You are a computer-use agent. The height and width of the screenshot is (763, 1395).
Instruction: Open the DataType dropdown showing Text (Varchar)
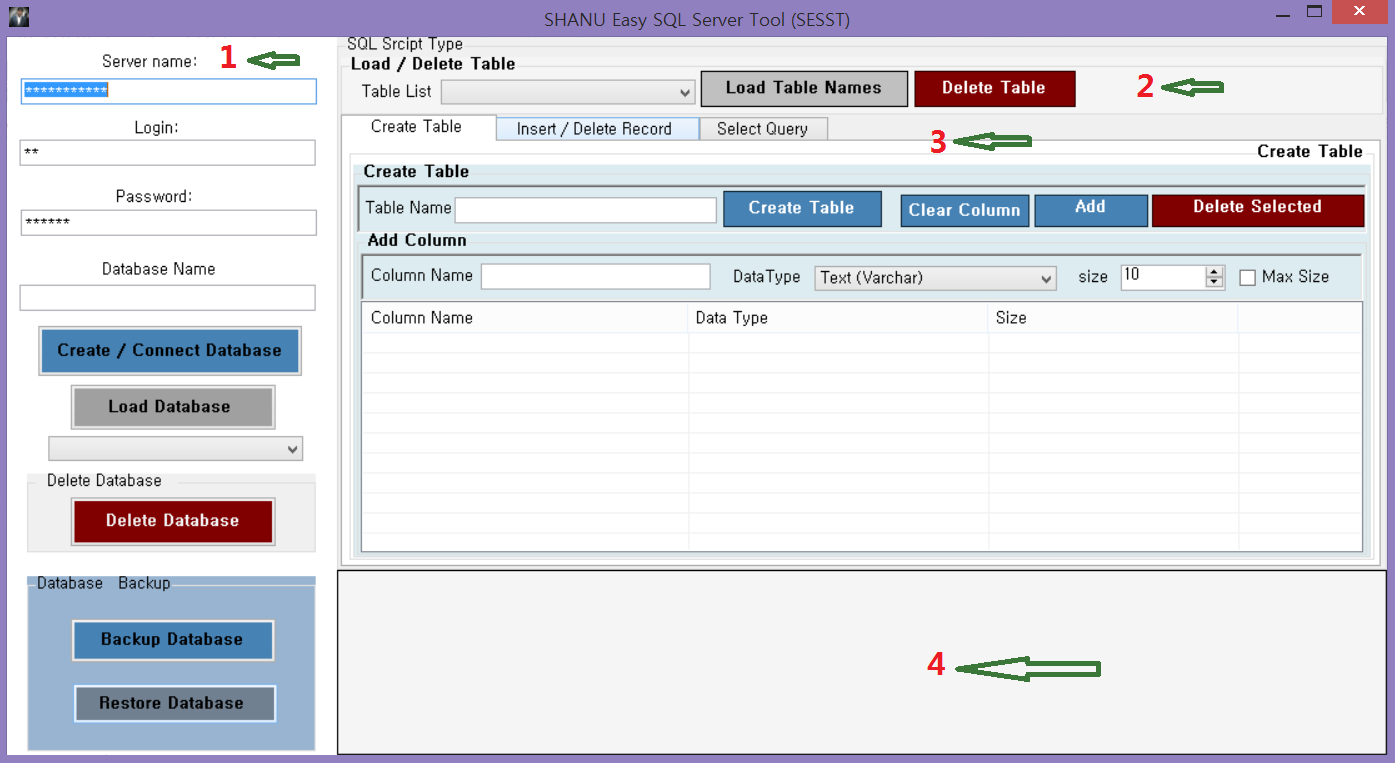pos(936,278)
